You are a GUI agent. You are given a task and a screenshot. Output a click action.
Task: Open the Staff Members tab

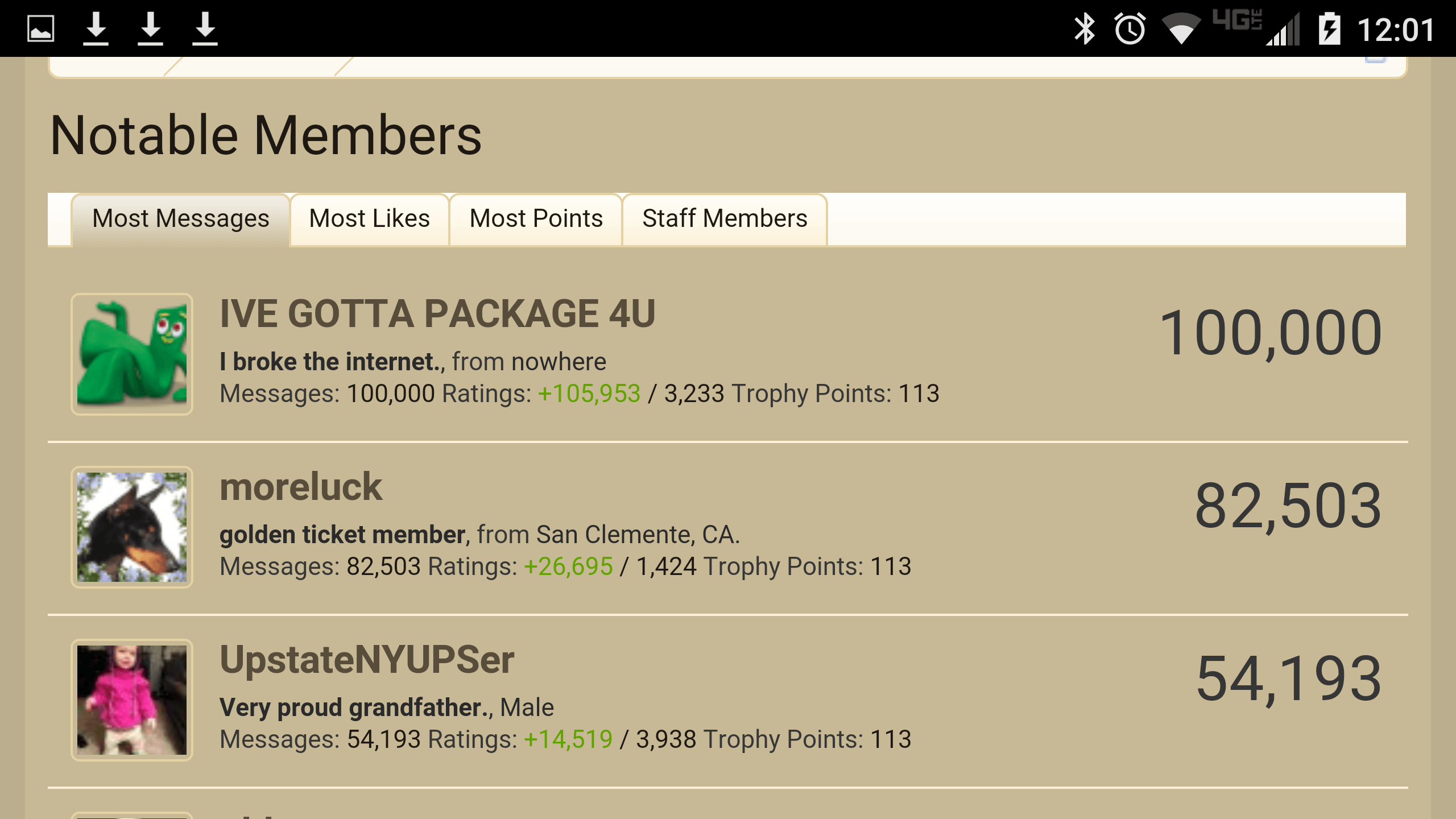725,219
